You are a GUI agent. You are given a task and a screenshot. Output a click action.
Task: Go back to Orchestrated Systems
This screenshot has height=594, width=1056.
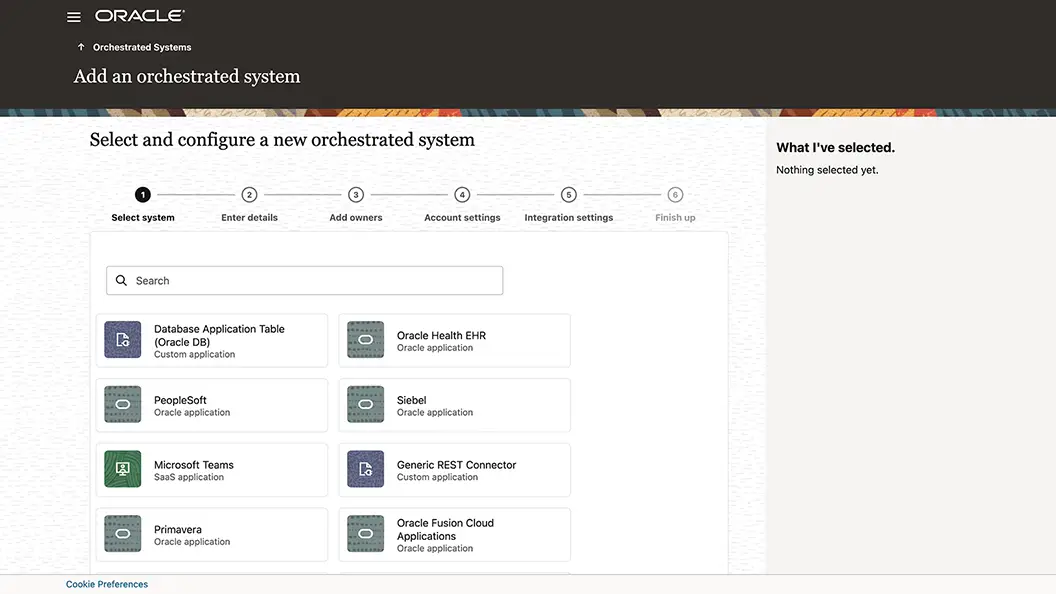142,47
